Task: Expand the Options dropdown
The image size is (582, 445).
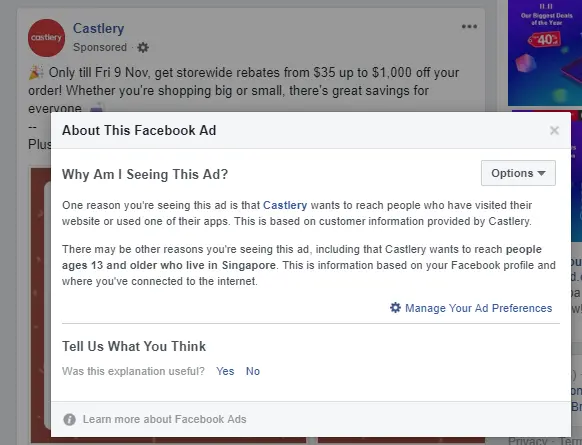Action: click(x=518, y=173)
